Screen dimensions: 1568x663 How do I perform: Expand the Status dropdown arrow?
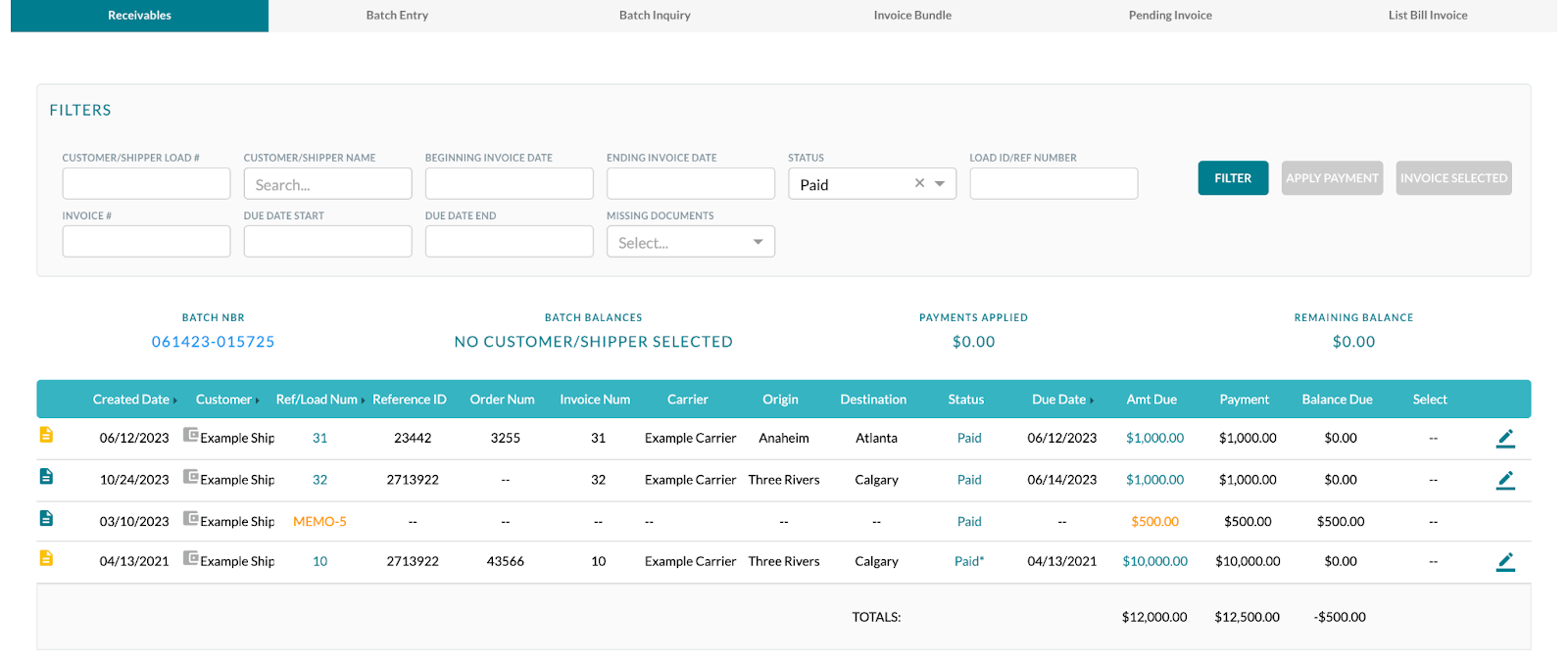pos(940,184)
